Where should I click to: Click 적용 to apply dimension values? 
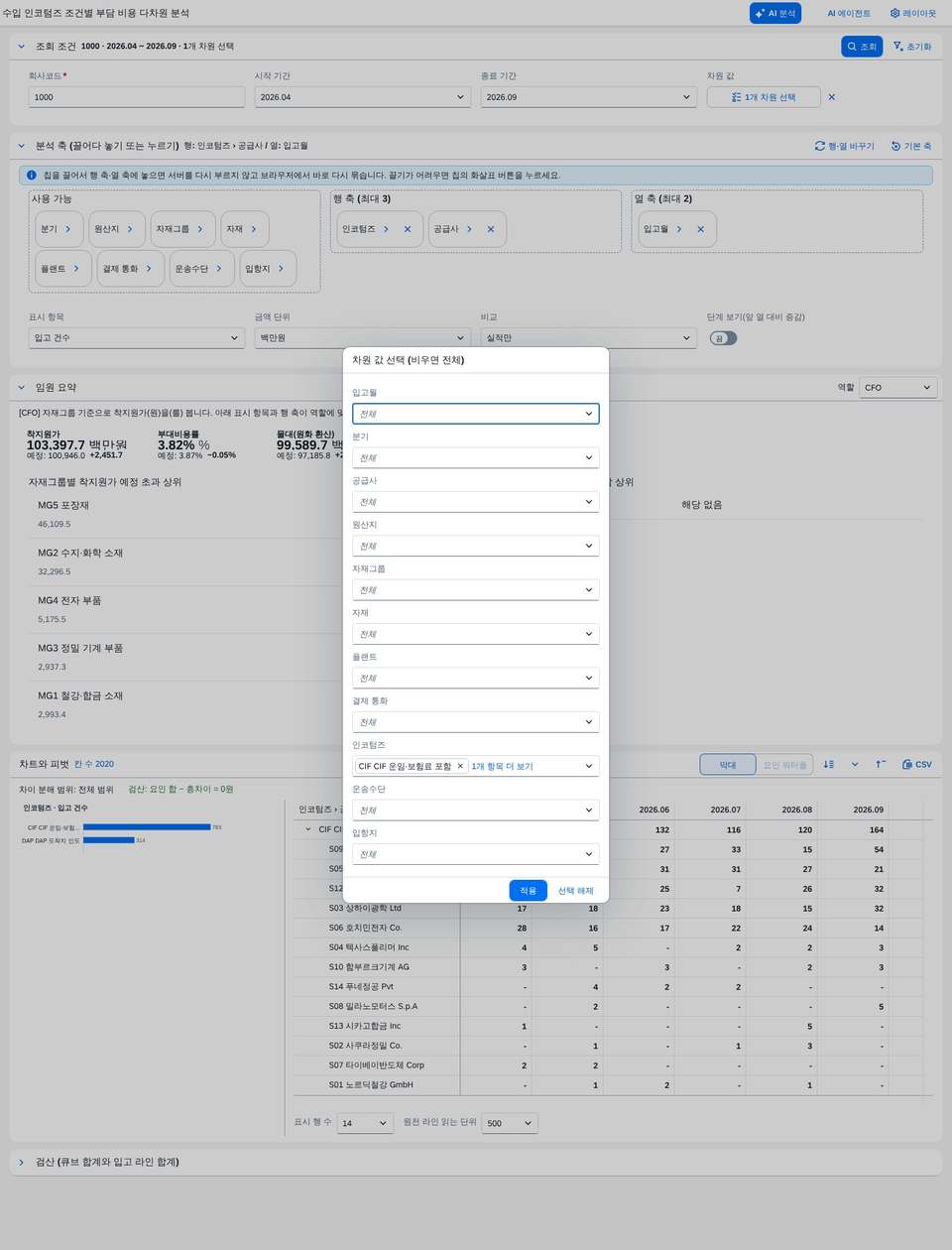[529, 891]
